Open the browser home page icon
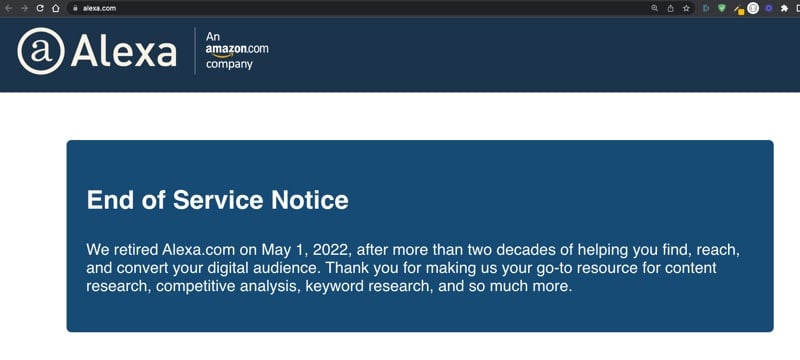This screenshot has width=800, height=360. pyautogui.click(x=56, y=8)
